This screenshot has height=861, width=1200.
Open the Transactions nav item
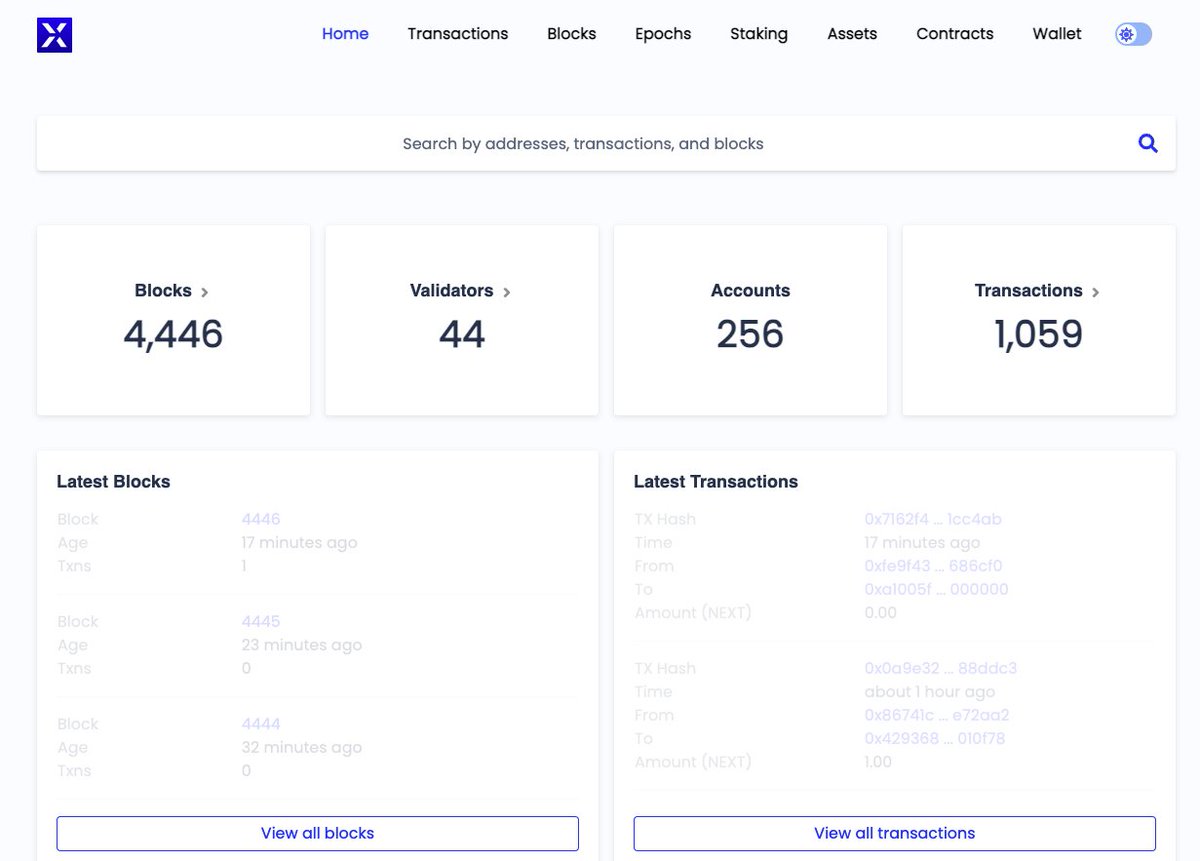[458, 34]
